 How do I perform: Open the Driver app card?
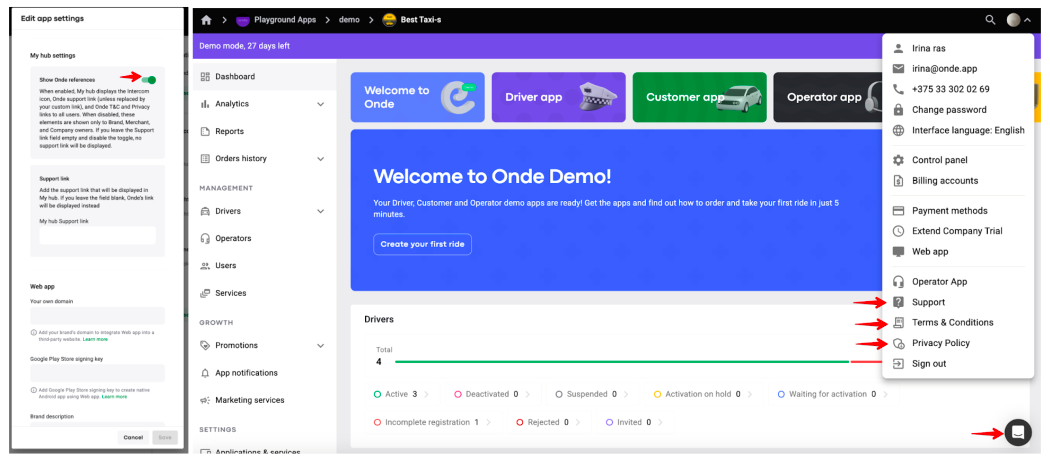(x=558, y=97)
